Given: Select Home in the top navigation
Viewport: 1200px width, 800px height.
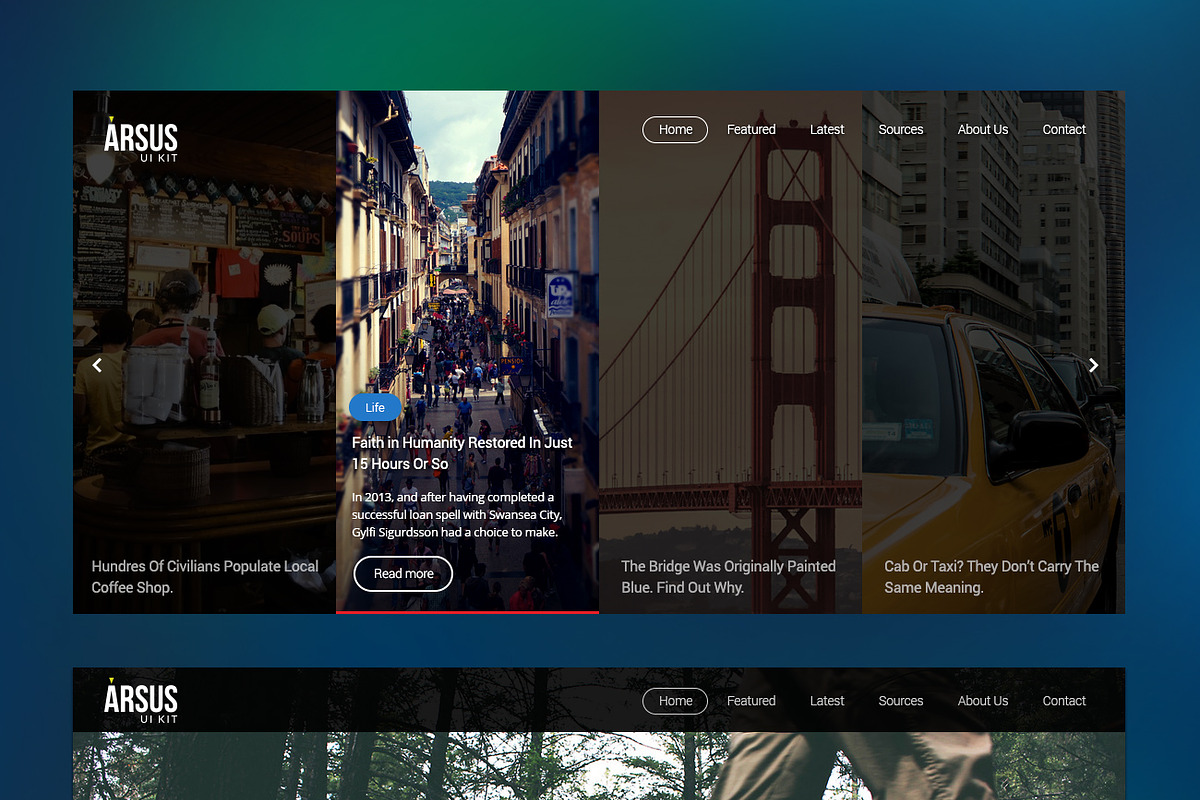Looking at the screenshot, I should [675, 130].
